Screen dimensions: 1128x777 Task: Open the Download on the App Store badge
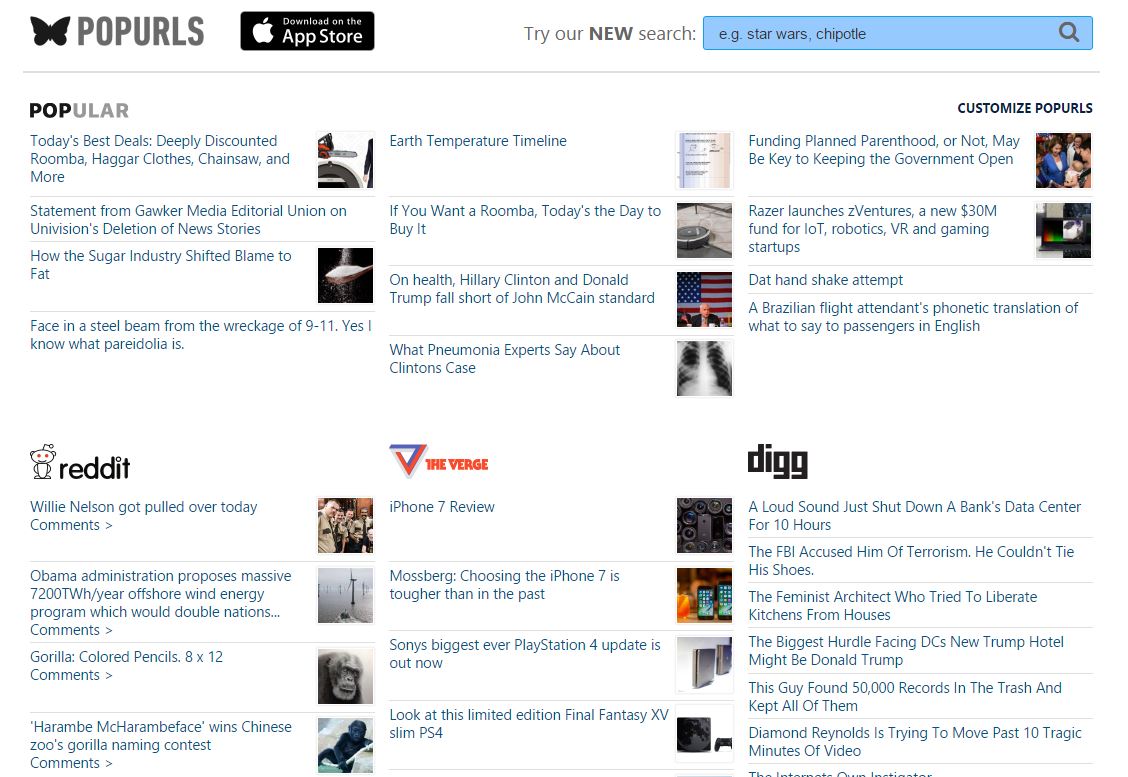click(x=307, y=31)
